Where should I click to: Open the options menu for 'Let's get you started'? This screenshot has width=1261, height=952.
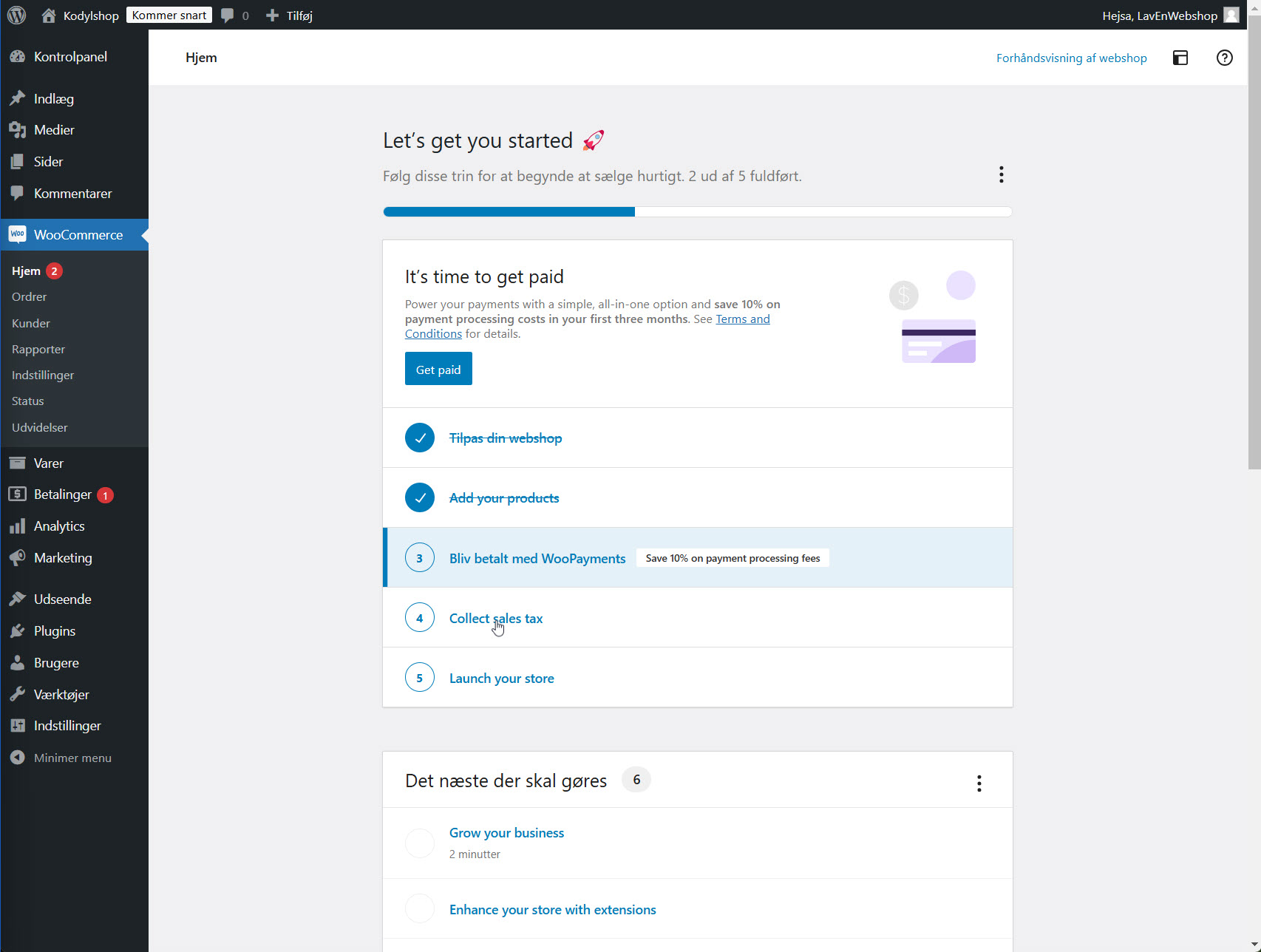click(x=1001, y=174)
